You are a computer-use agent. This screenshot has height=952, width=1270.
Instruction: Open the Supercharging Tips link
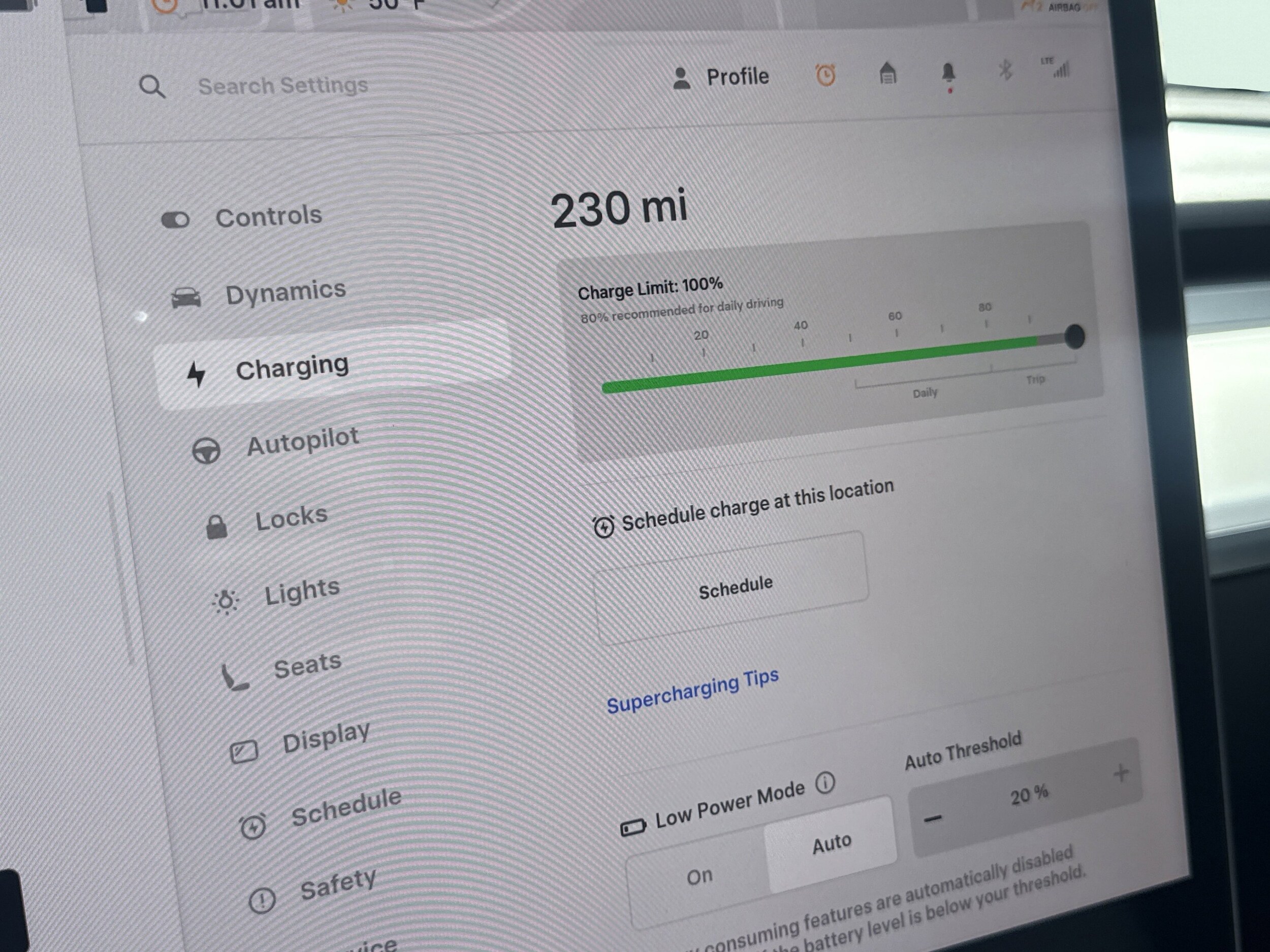(x=692, y=691)
